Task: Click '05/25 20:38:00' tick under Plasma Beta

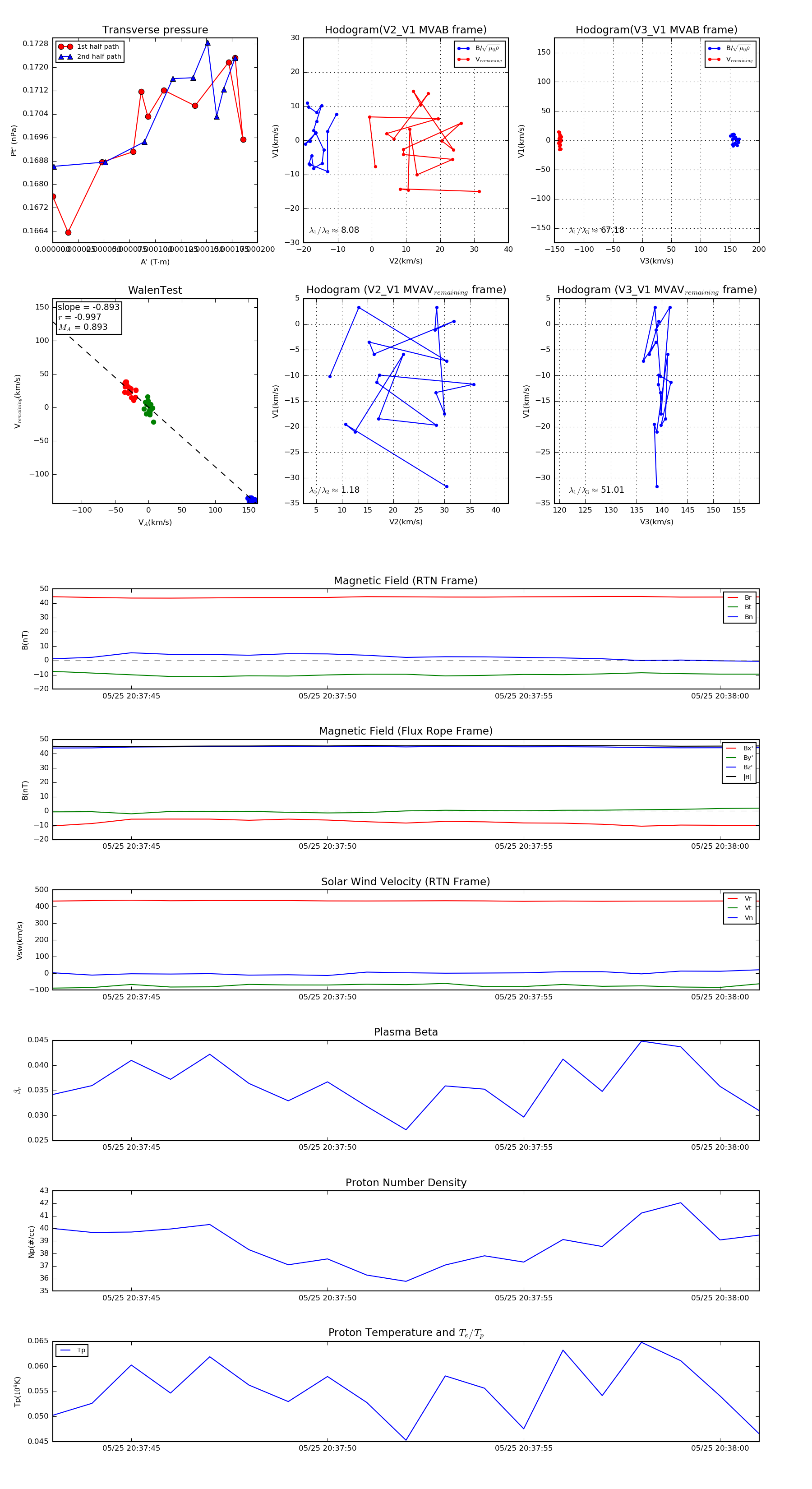Action: 720,1147
